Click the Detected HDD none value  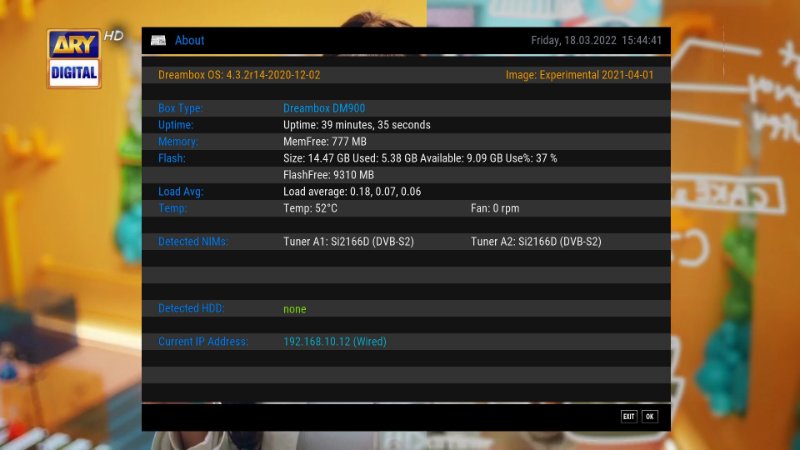coord(294,309)
